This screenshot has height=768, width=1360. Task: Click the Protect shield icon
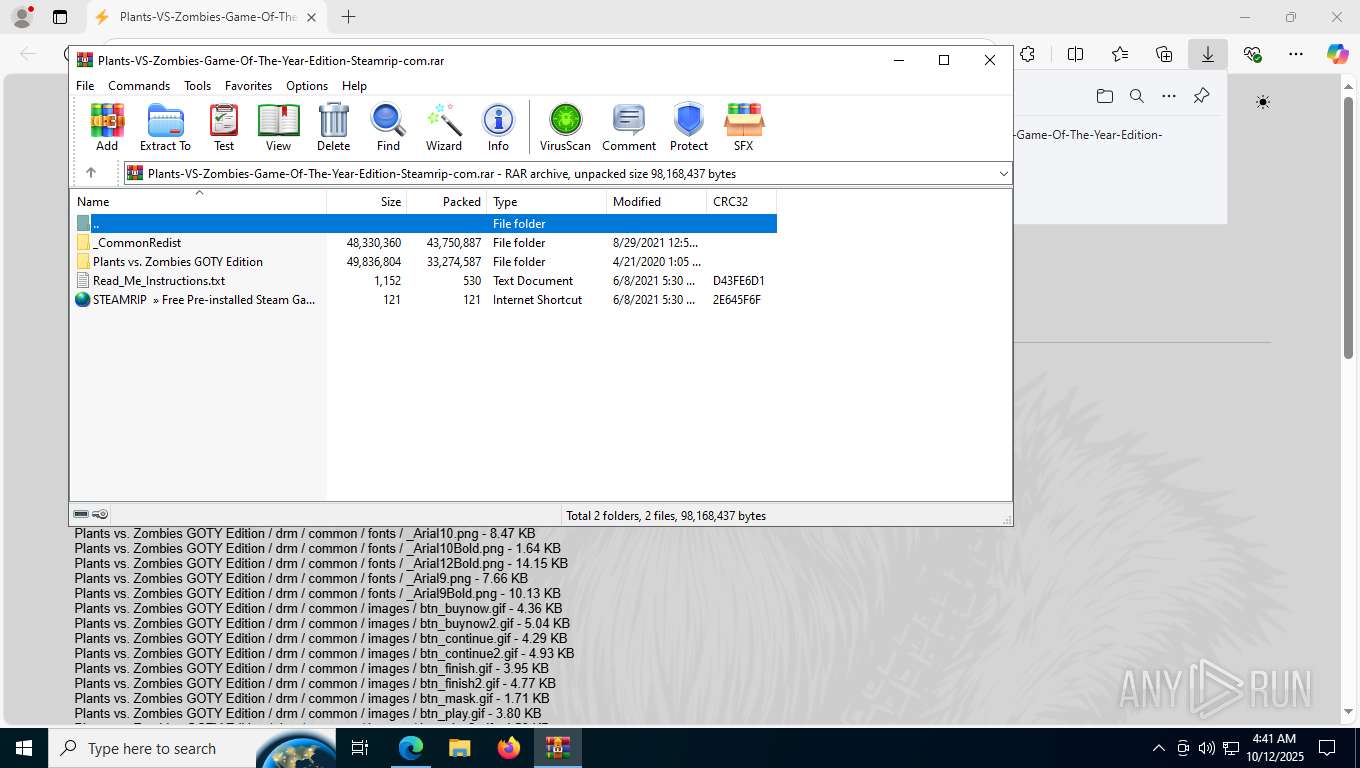[x=689, y=127]
